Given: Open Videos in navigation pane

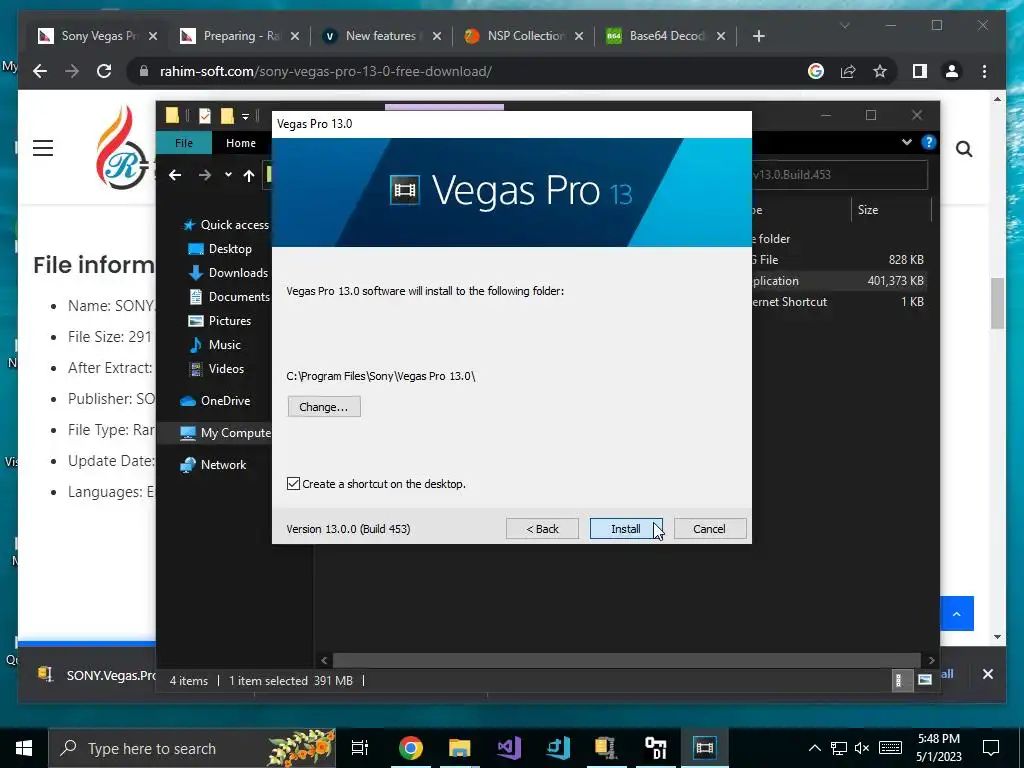Looking at the screenshot, I should pyautogui.click(x=216, y=369).
